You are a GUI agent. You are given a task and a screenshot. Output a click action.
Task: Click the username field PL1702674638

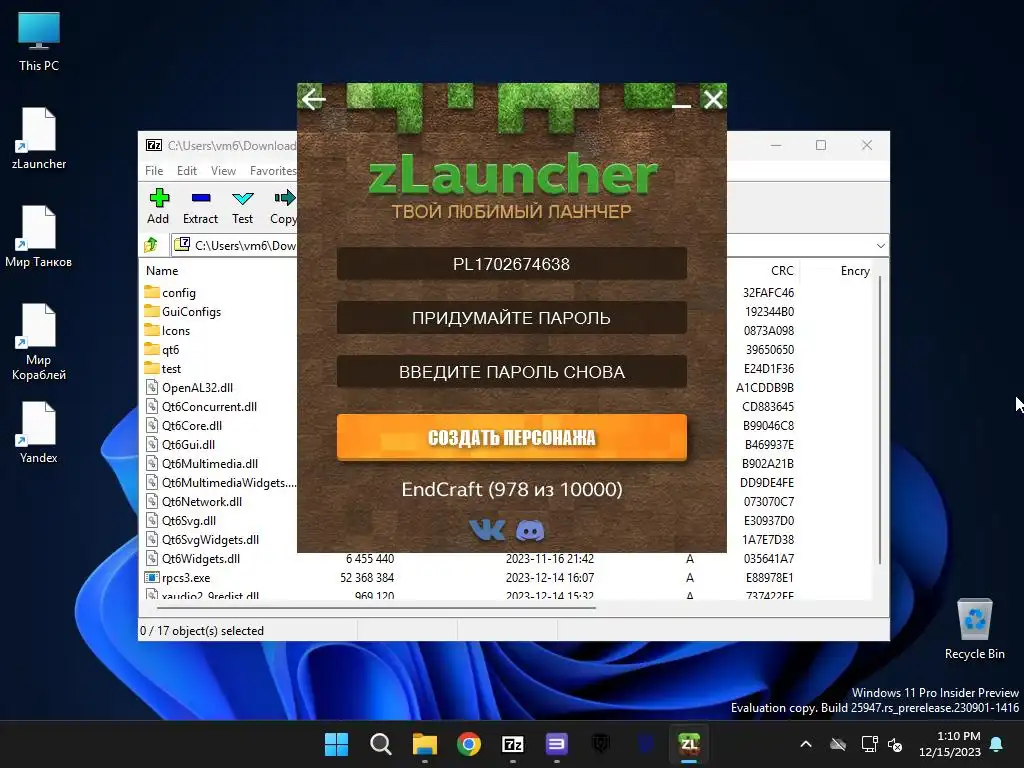tap(511, 264)
